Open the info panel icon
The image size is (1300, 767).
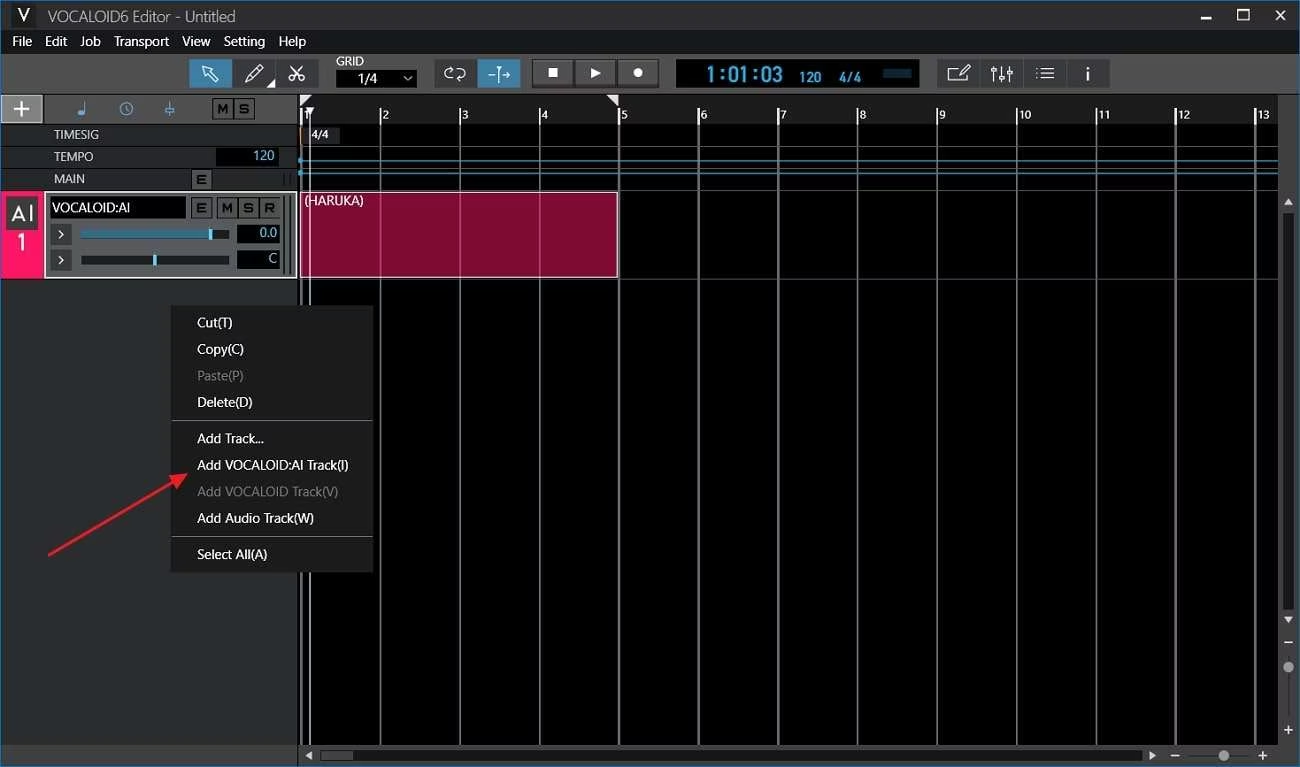1087,73
